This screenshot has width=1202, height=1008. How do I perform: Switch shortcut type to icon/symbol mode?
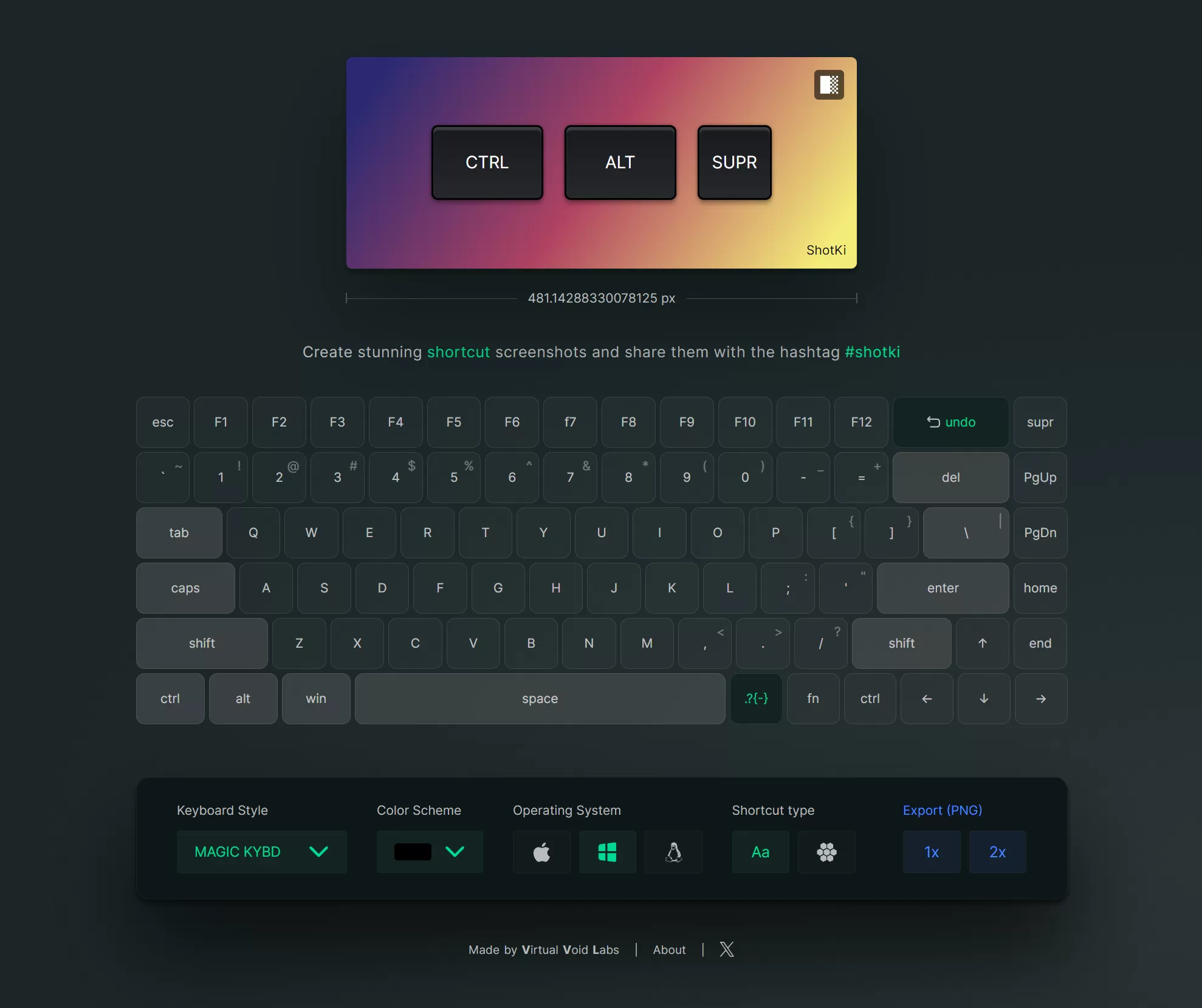tap(826, 851)
